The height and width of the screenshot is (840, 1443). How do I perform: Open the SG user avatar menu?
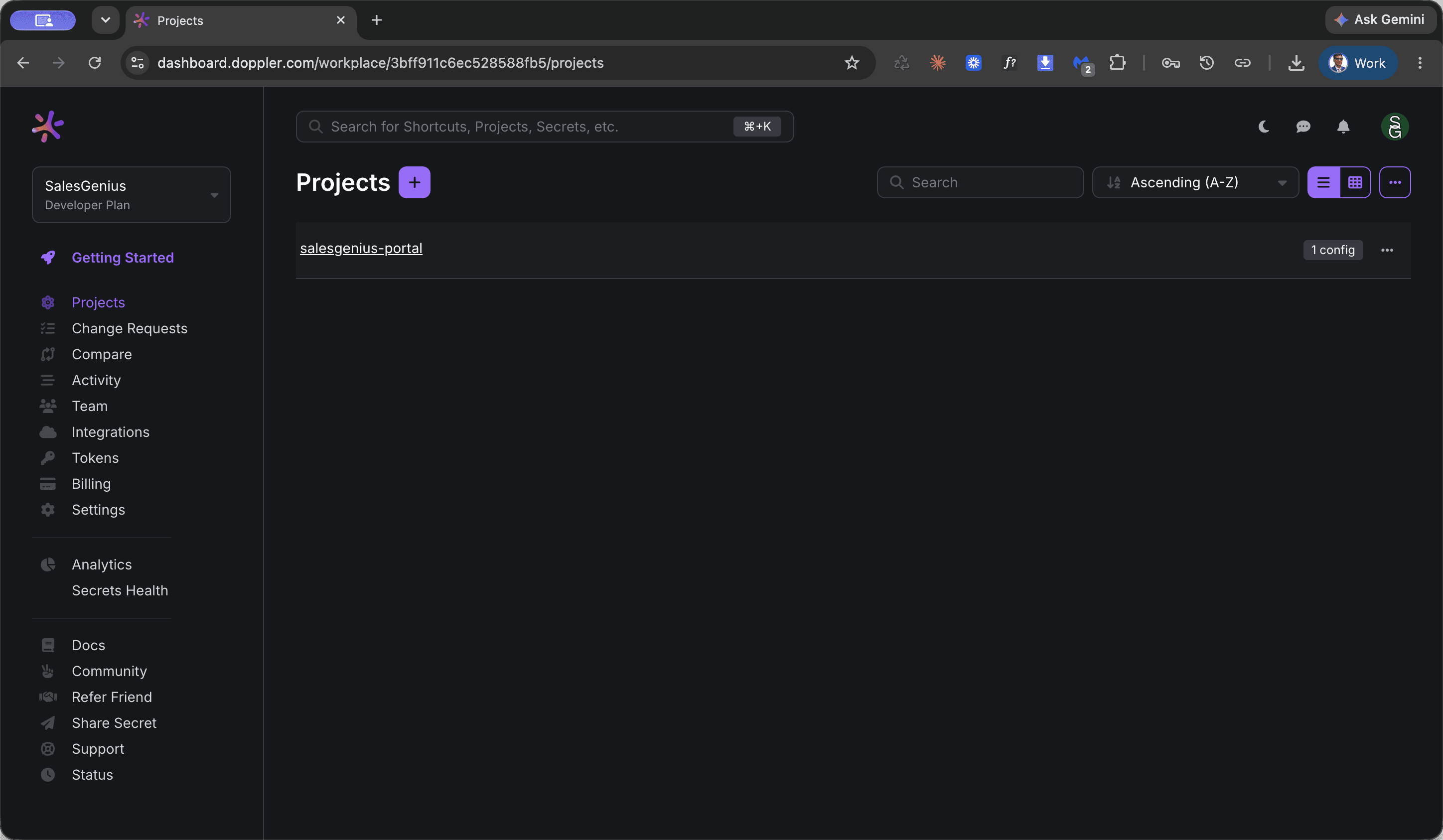(x=1395, y=127)
